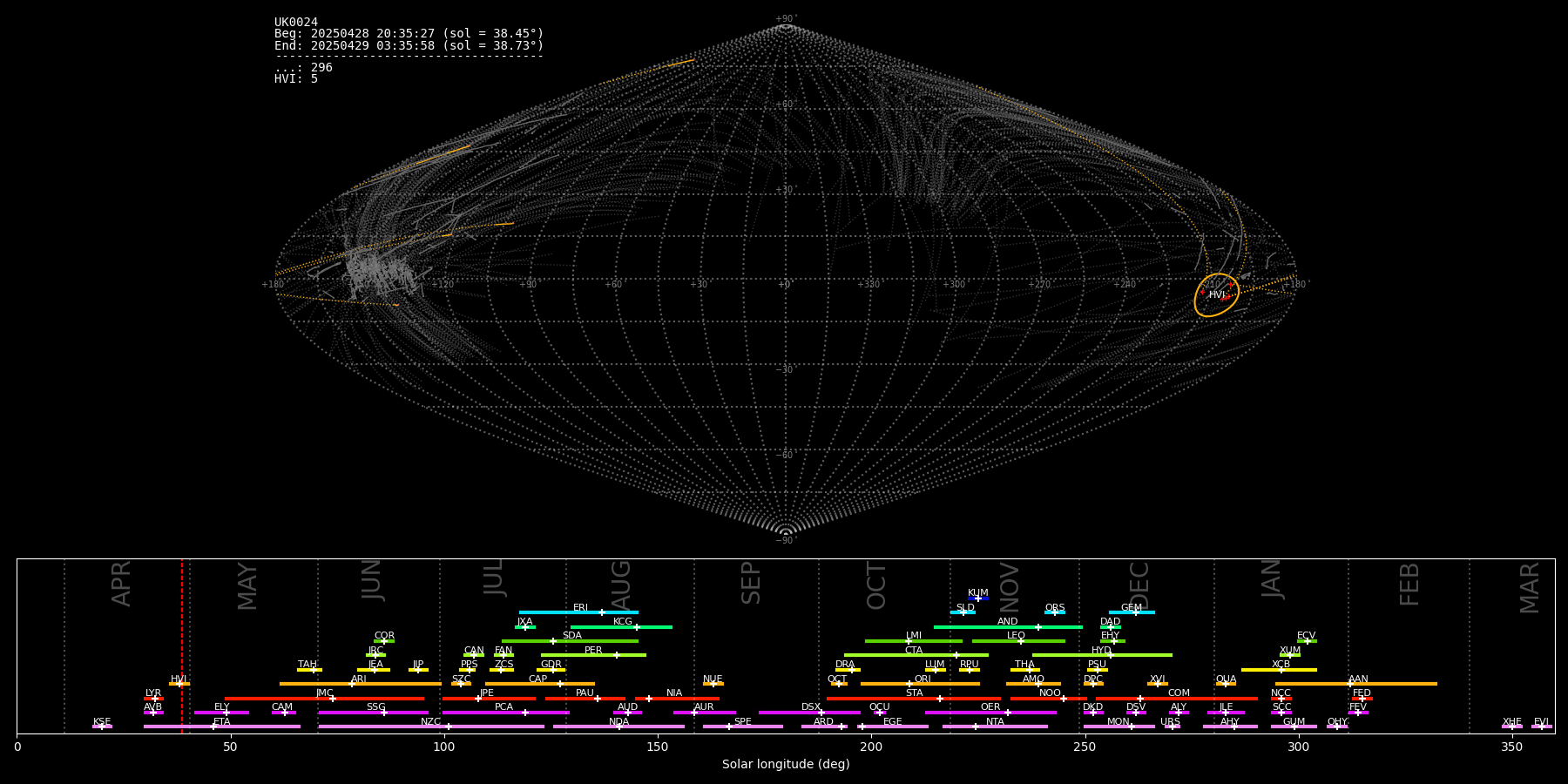
Task: Click the ORI shower label
Action: (x=923, y=679)
